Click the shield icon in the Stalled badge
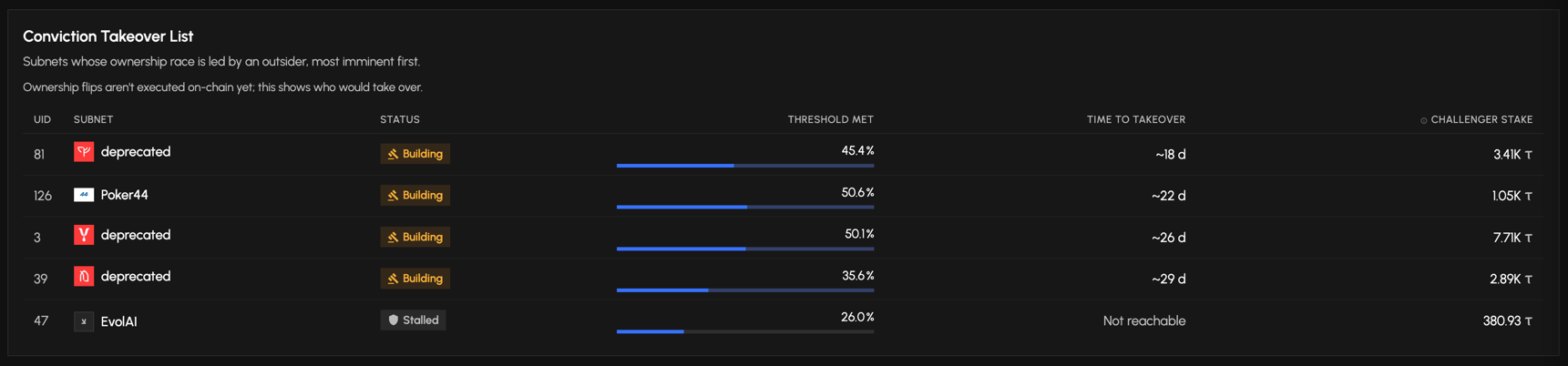1568x366 pixels. point(394,320)
